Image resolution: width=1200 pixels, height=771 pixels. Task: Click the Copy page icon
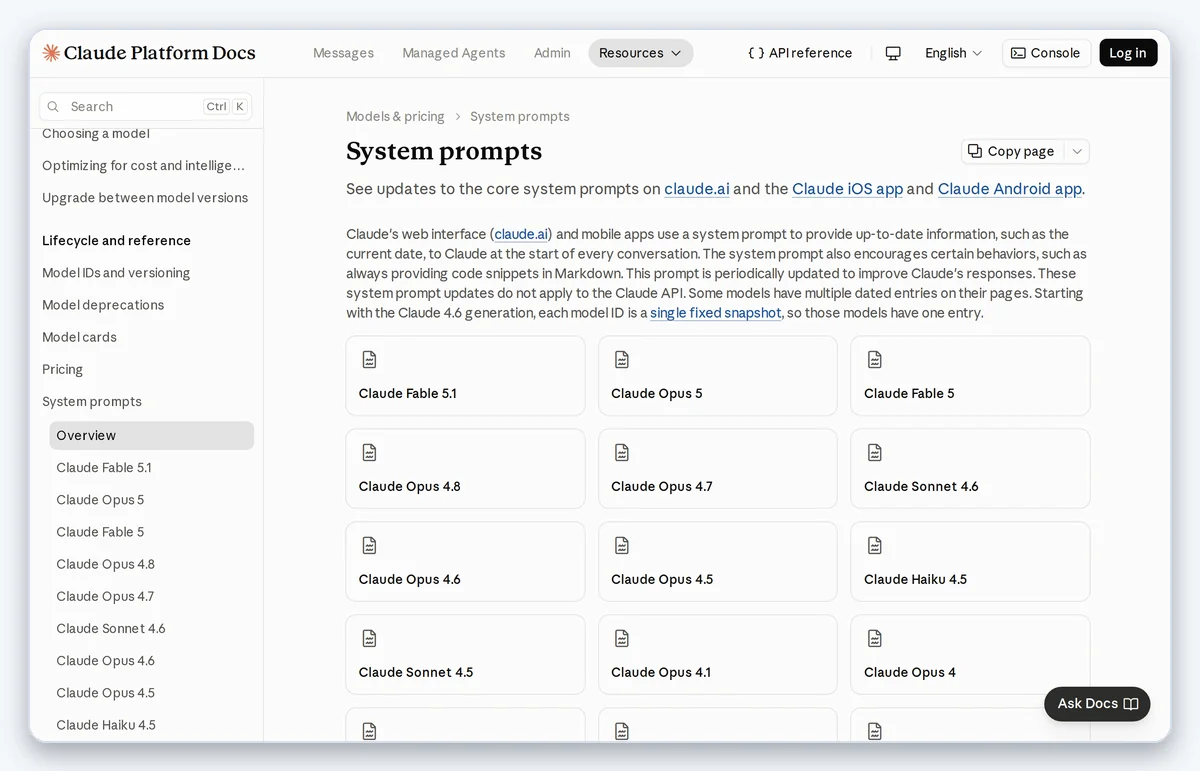[x=975, y=151]
